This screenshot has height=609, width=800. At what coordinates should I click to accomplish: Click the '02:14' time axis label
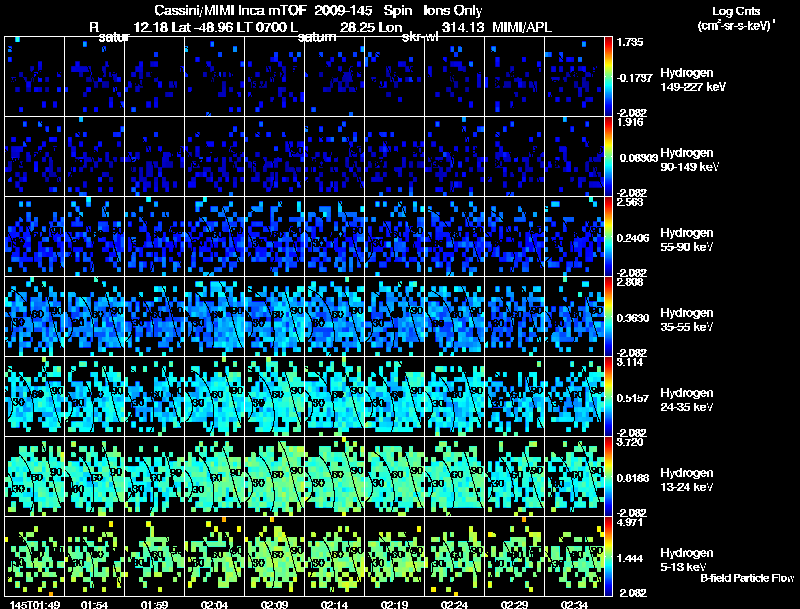[x=334, y=605]
